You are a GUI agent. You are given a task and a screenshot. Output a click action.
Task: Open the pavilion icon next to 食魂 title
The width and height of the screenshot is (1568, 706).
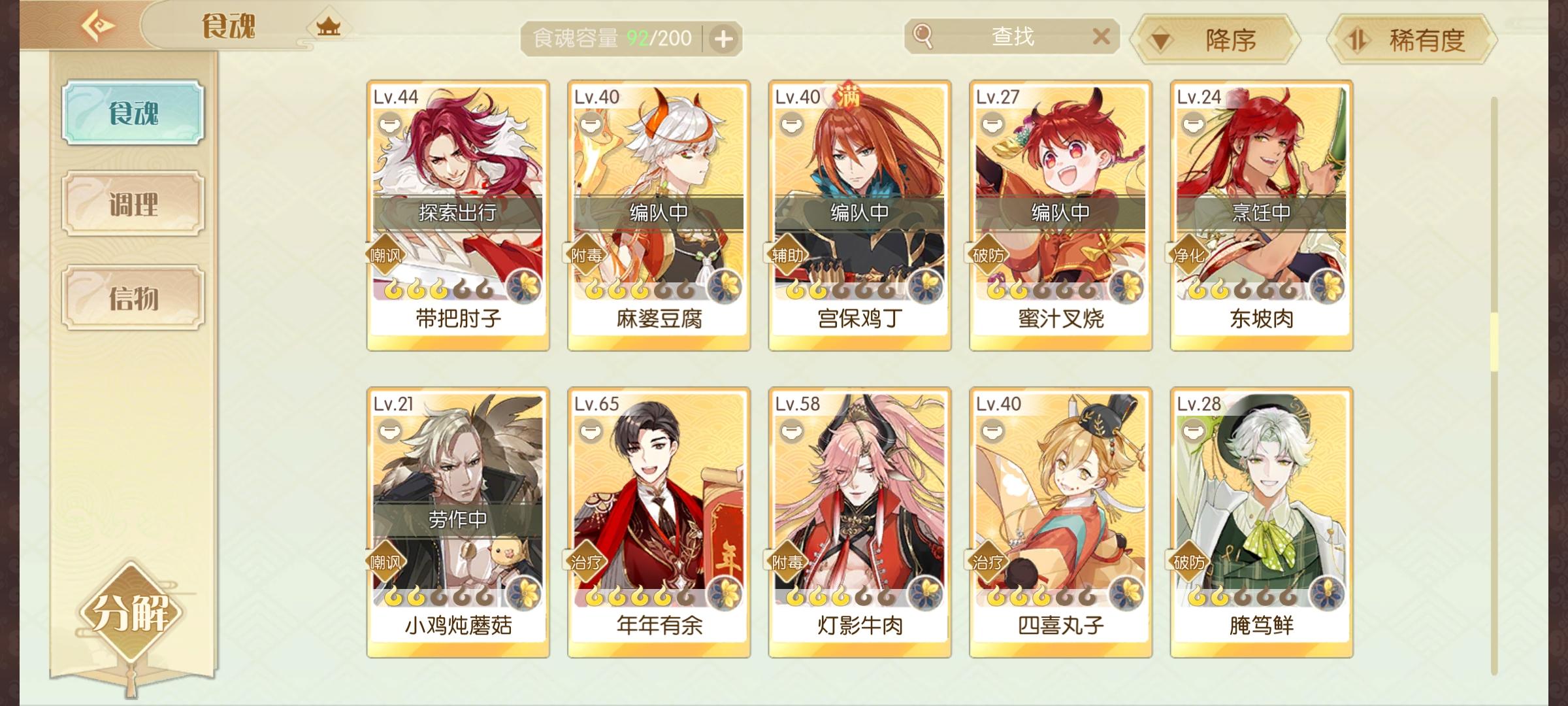click(328, 27)
